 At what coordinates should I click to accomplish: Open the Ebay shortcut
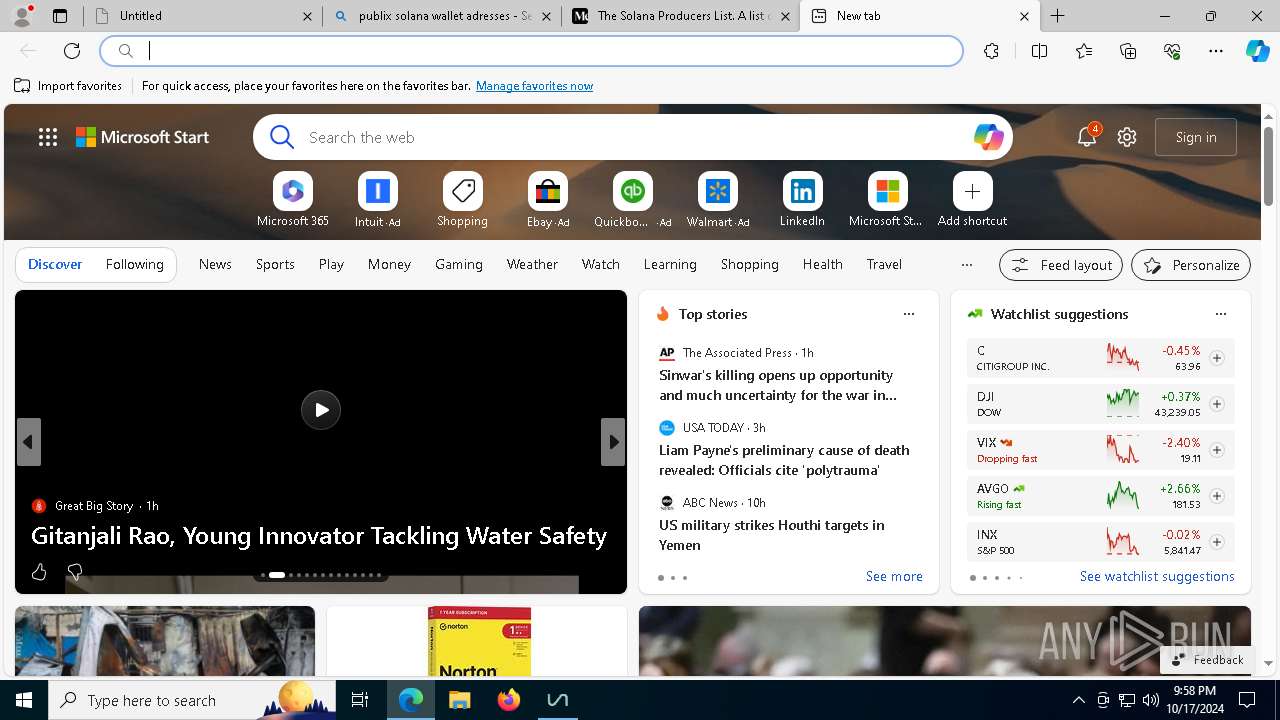[x=547, y=200]
